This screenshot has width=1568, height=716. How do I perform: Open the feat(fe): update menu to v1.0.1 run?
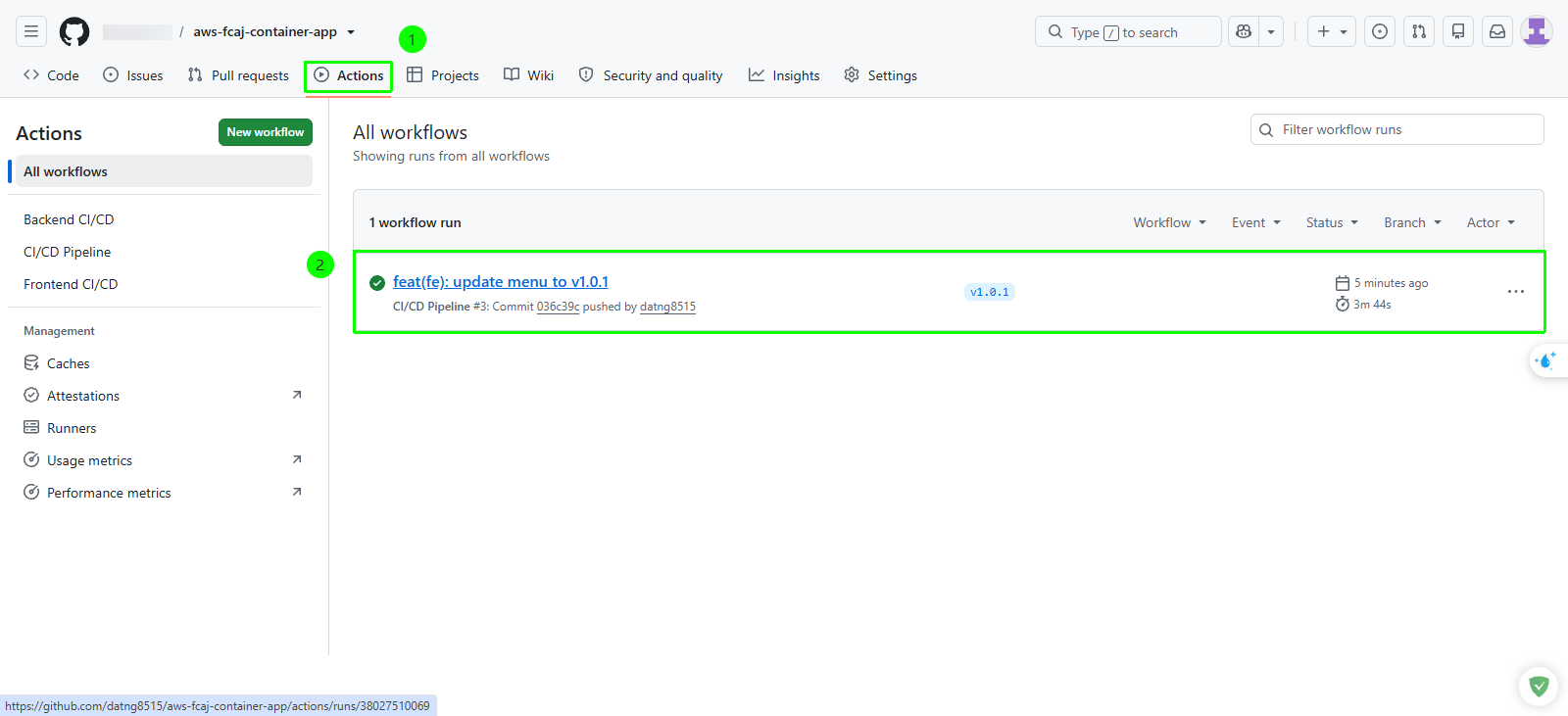[501, 282]
